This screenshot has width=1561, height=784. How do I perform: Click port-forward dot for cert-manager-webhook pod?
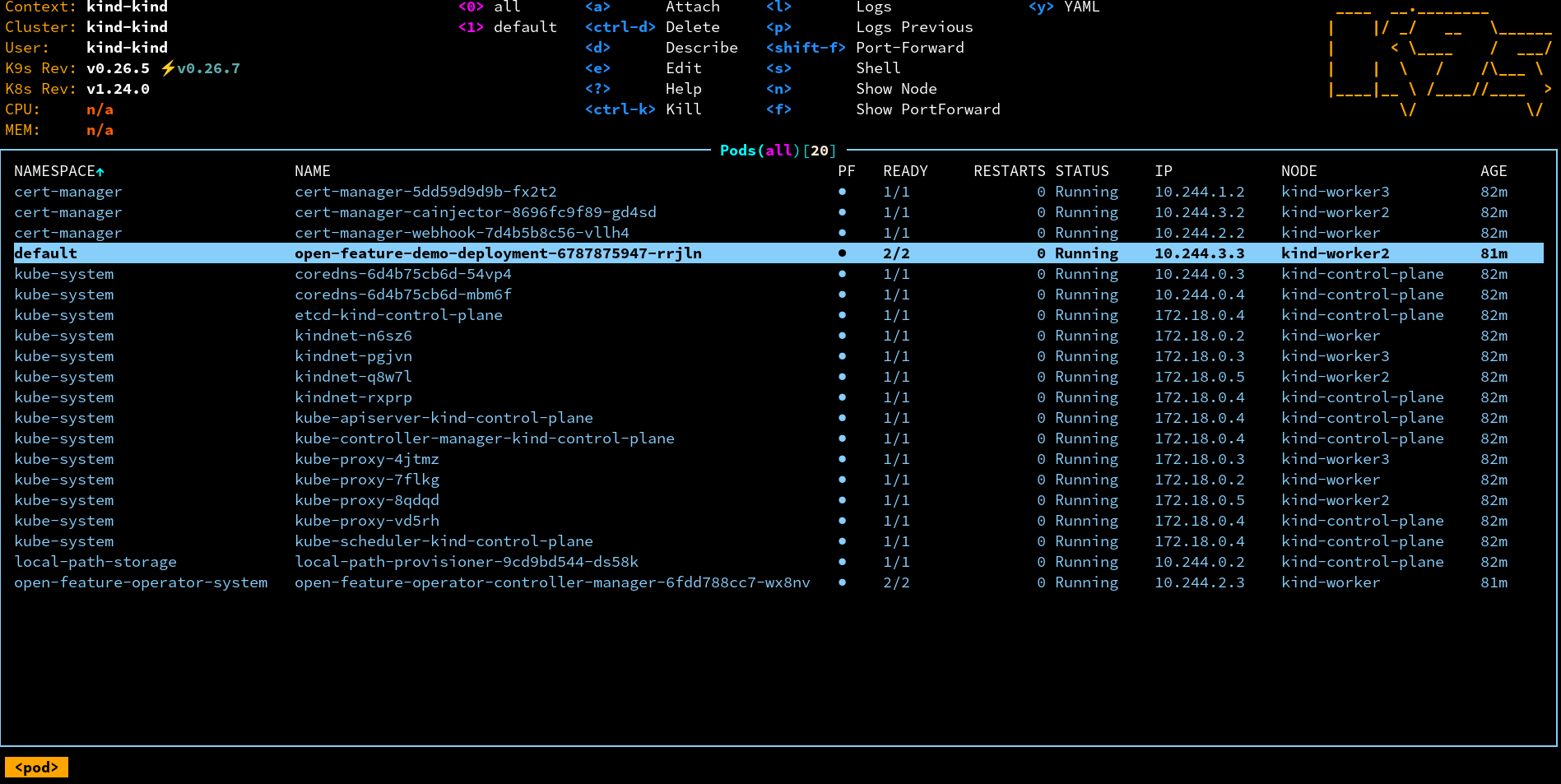(842, 233)
